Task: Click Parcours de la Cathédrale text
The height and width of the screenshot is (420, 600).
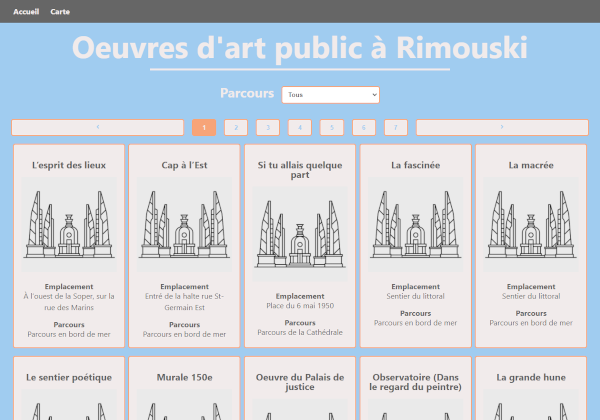Action: 300,332
